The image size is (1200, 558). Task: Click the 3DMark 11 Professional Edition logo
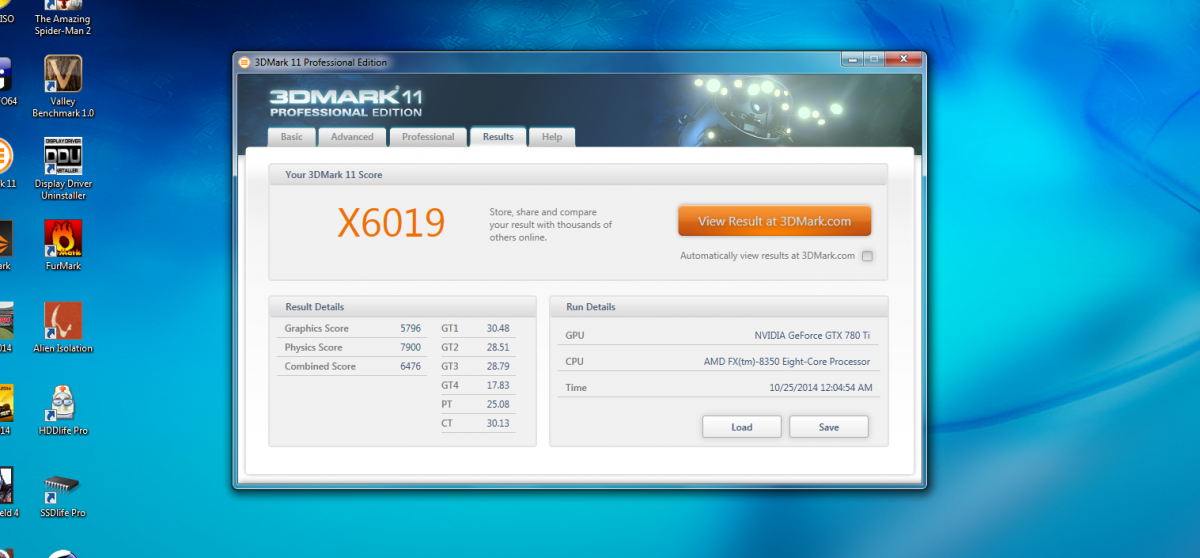click(x=347, y=102)
